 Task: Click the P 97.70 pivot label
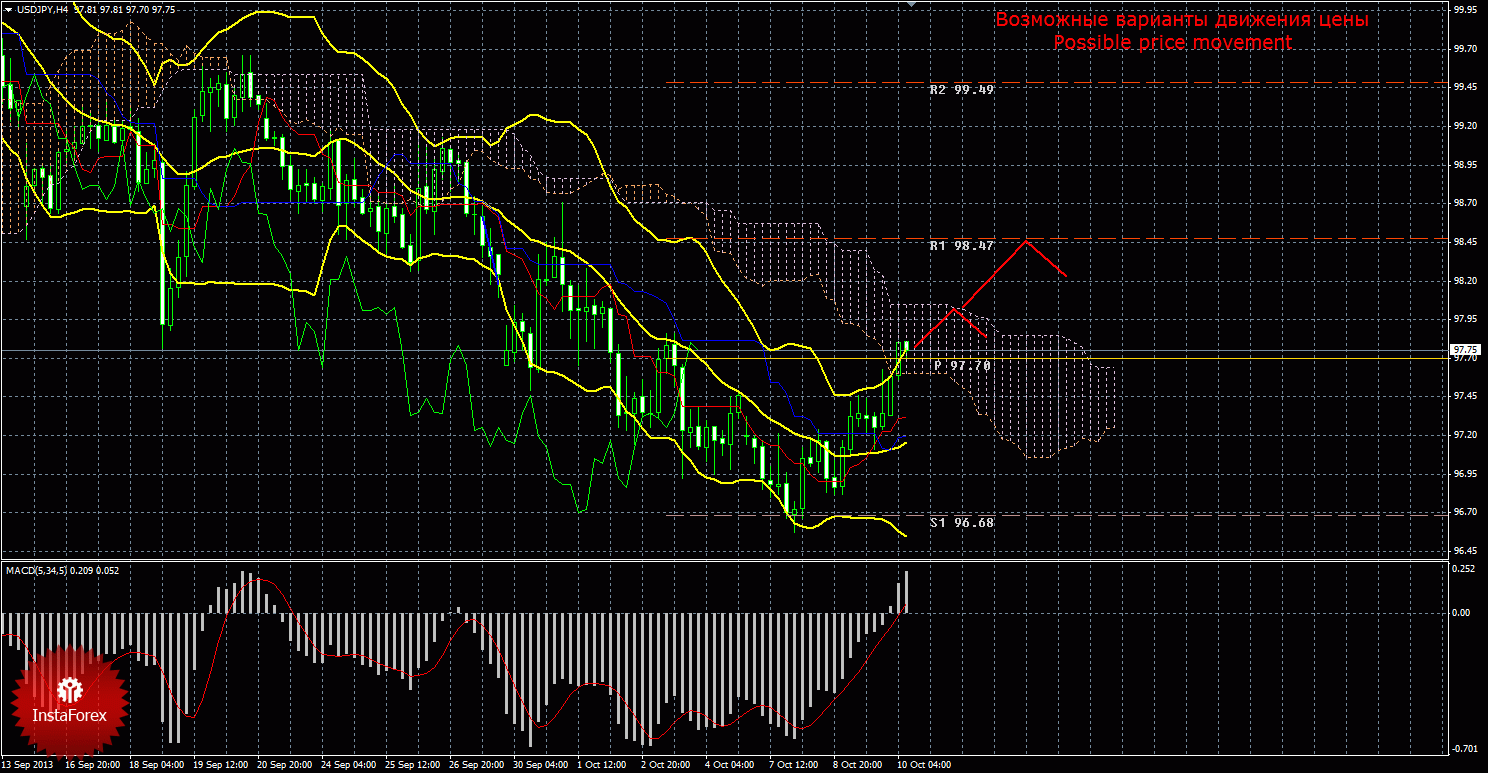963,366
